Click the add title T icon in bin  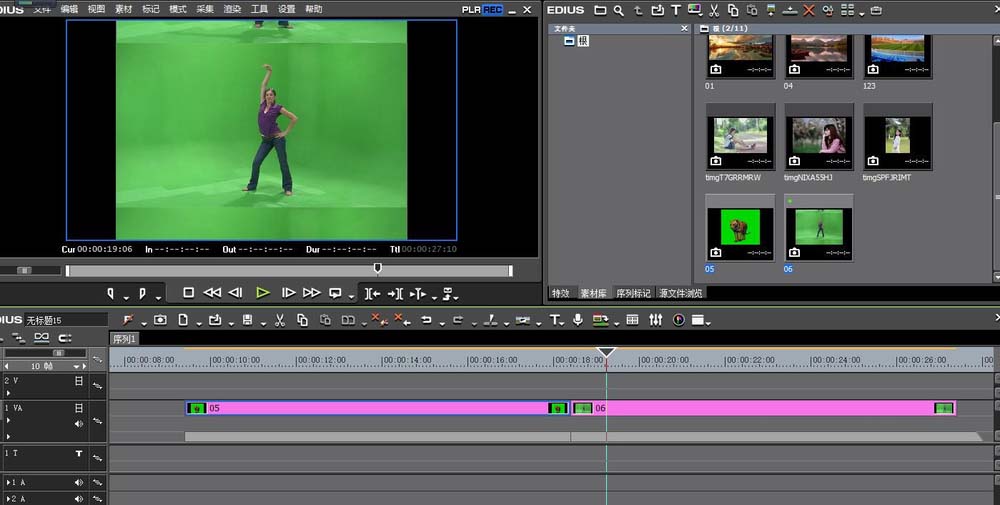coord(676,10)
